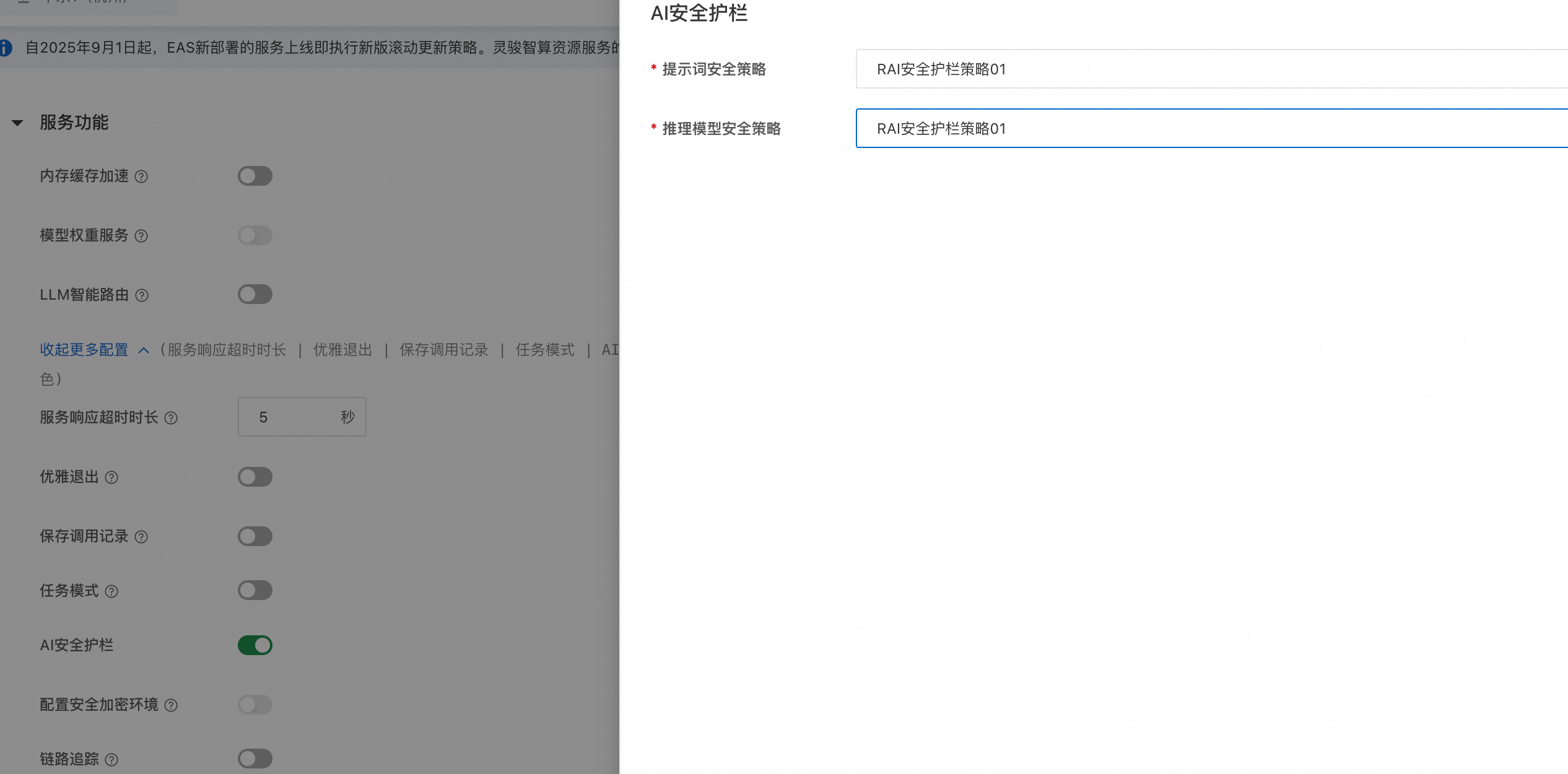This screenshot has height=774, width=1568.
Task: Open 提示词安全策略 dropdown
Action: pyautogui.click(x=1211, y=69)
